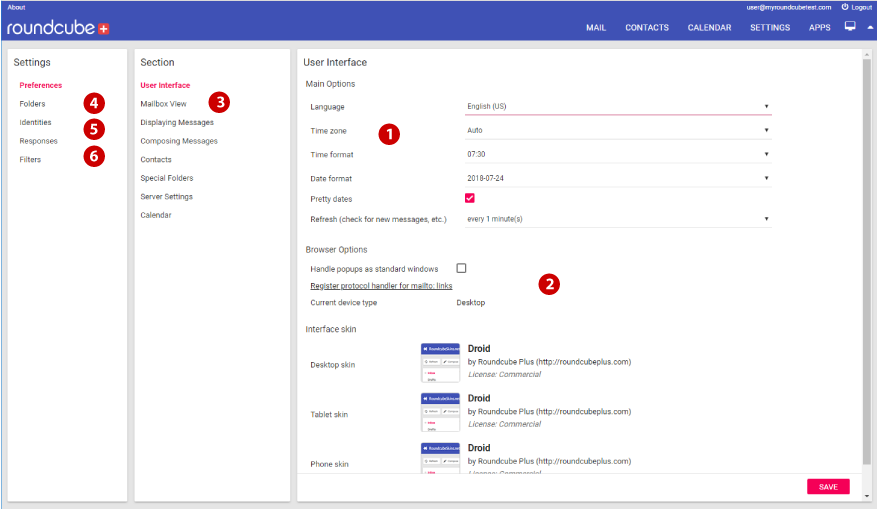Go to CONTACTS in the top navigation
This screenshot has height=509, width=877.
(647, 27)
